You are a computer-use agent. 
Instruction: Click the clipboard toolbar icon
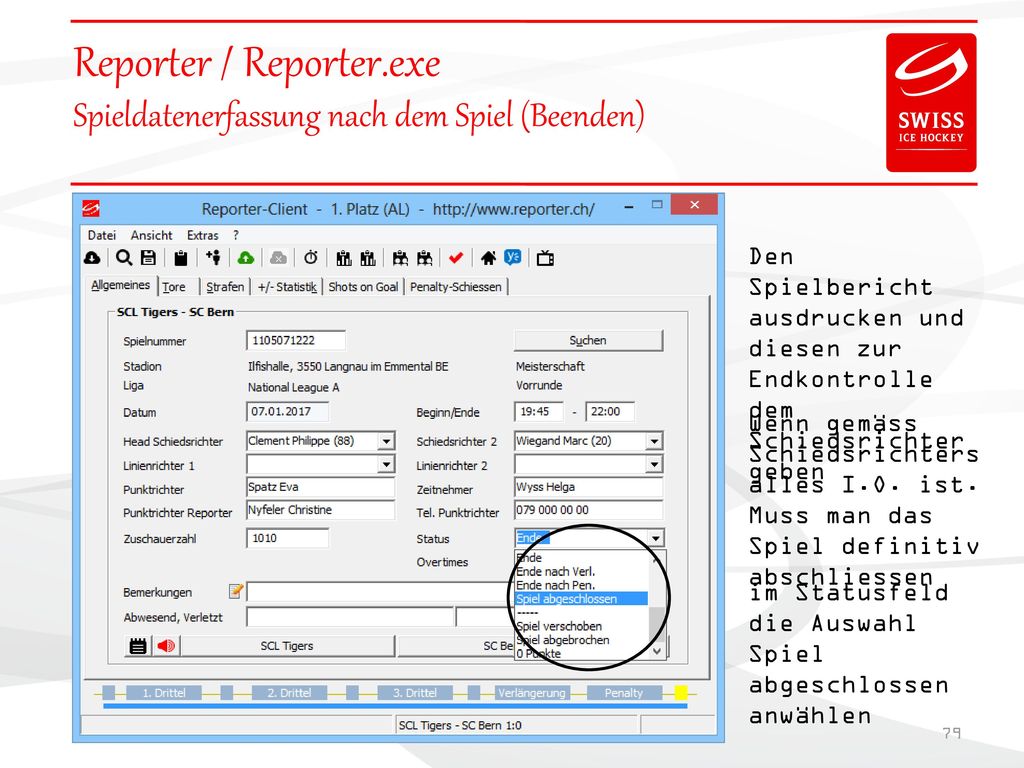181,259
